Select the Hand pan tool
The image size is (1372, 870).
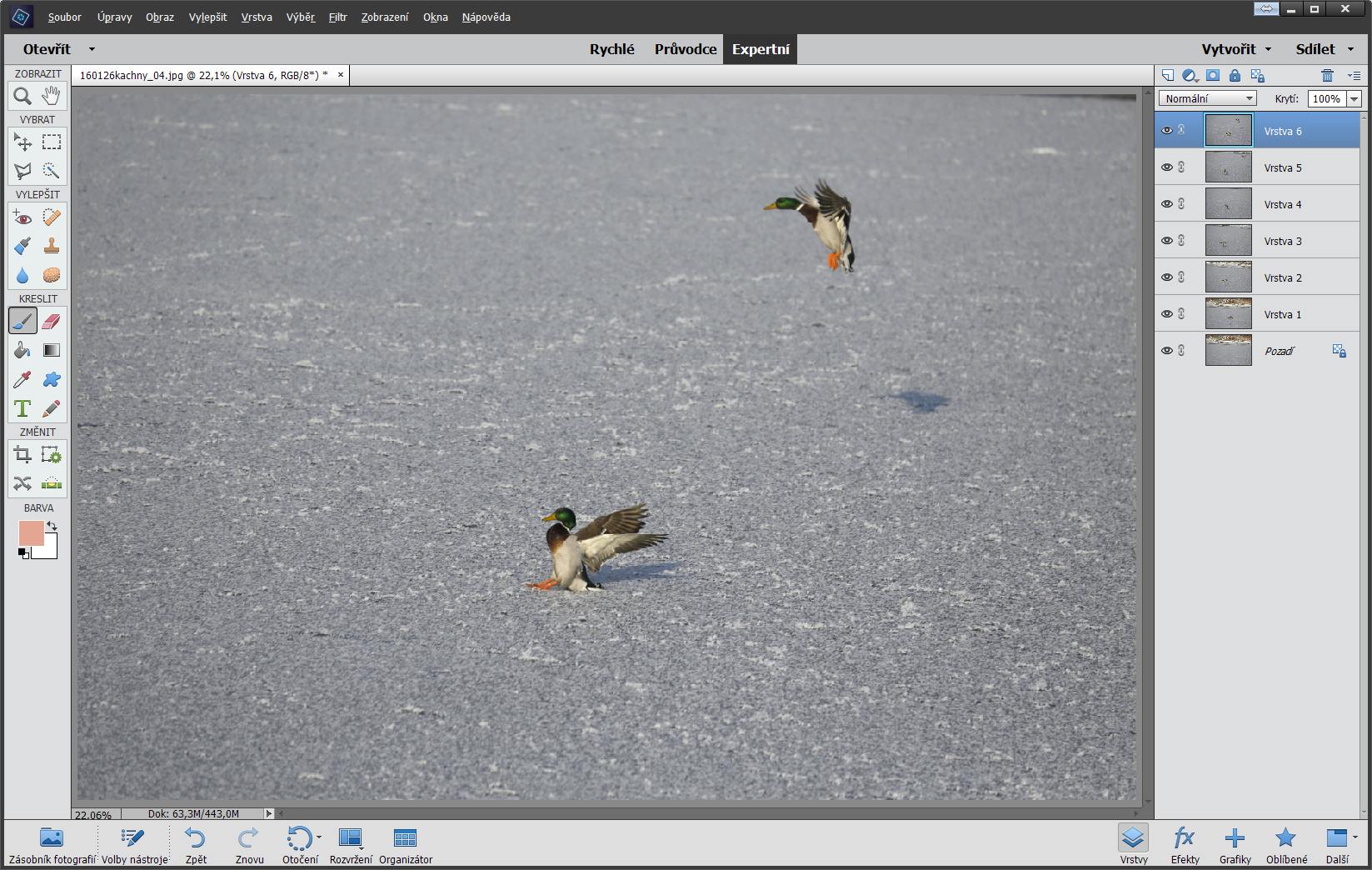tap(52, 97)
